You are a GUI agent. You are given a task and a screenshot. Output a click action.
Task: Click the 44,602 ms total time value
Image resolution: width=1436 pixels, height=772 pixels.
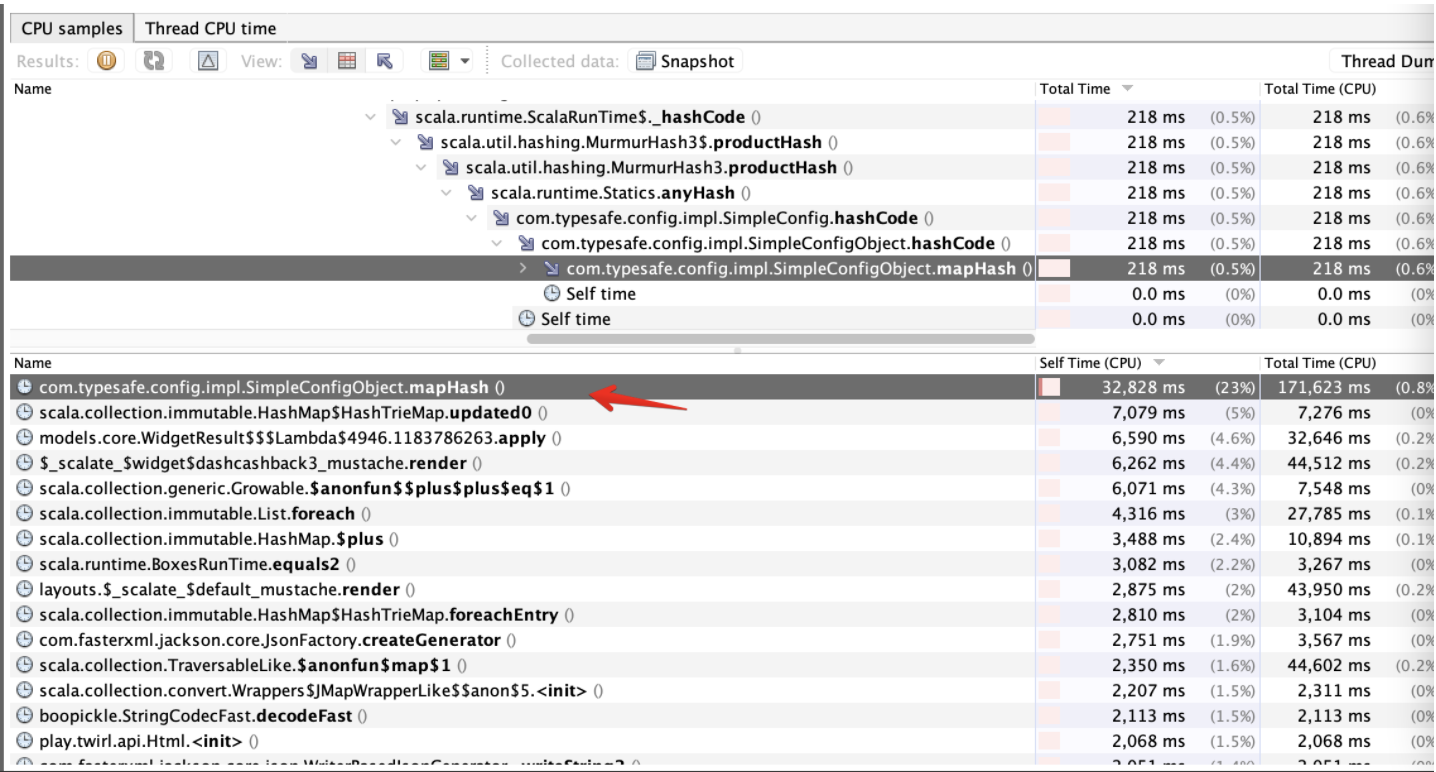click(x=1327, y=664)
